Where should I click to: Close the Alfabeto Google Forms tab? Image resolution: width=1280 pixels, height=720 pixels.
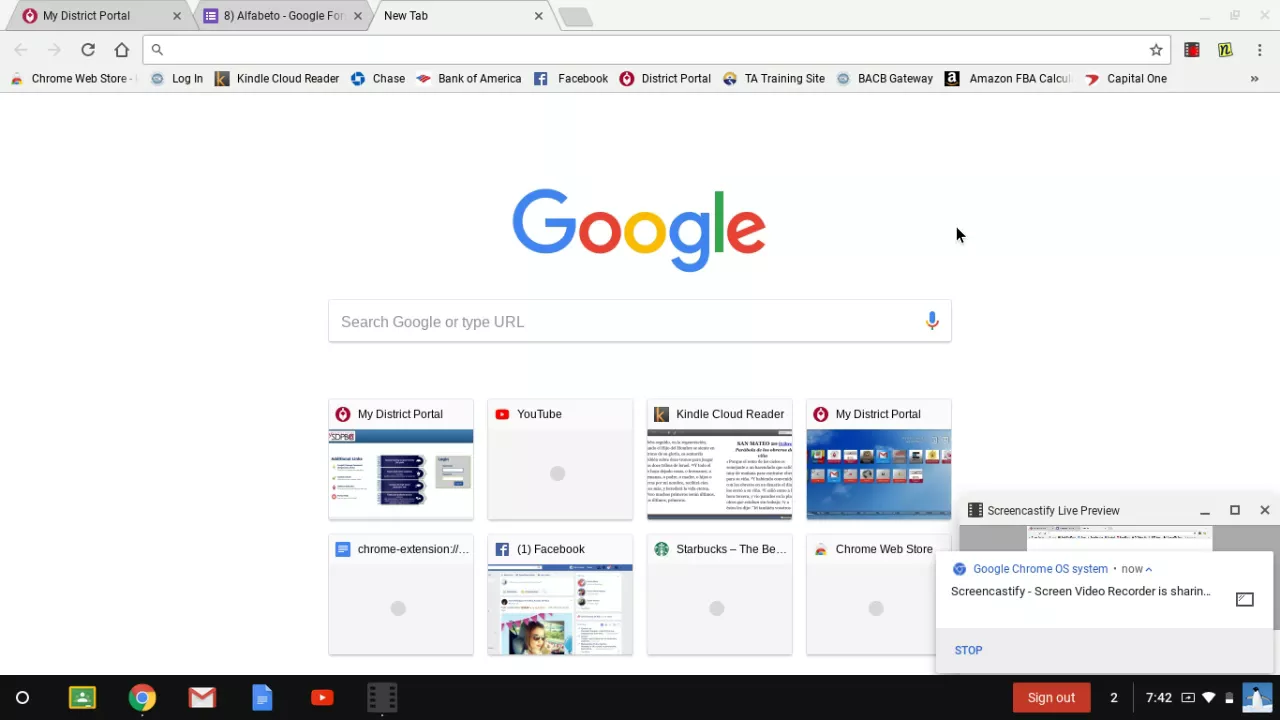(x=358, y=16)
